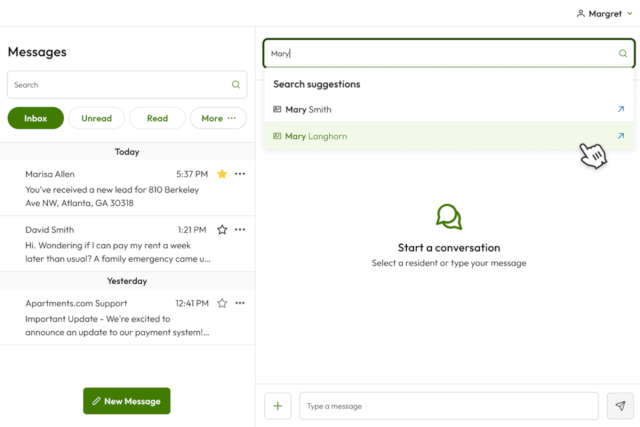Screen dimensions: 640x427
Task: Click the contact card icon beside Mary Smith
Action: click(277, 109)
